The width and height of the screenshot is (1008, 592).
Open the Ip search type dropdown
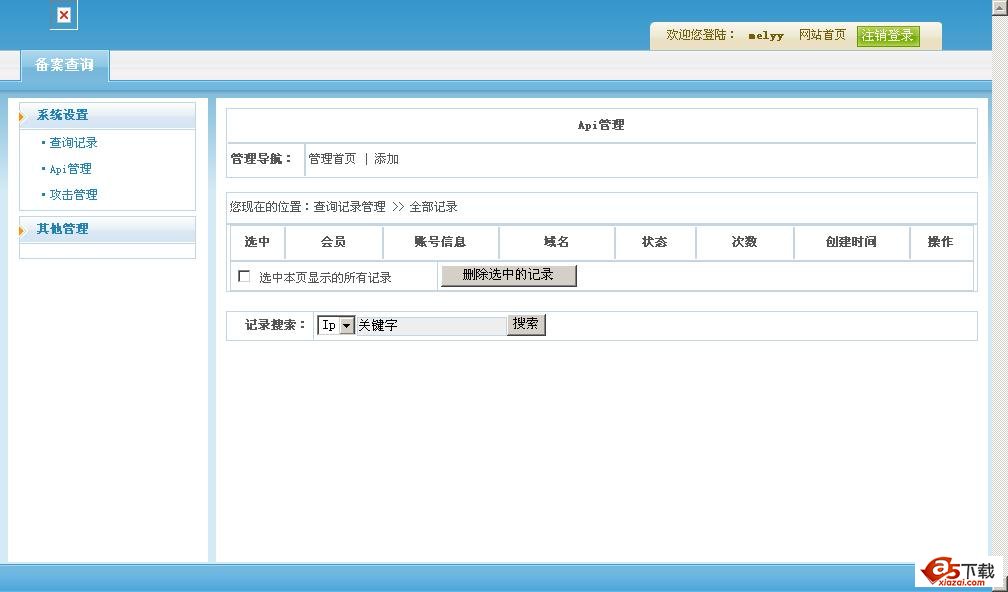coord(346,326)
